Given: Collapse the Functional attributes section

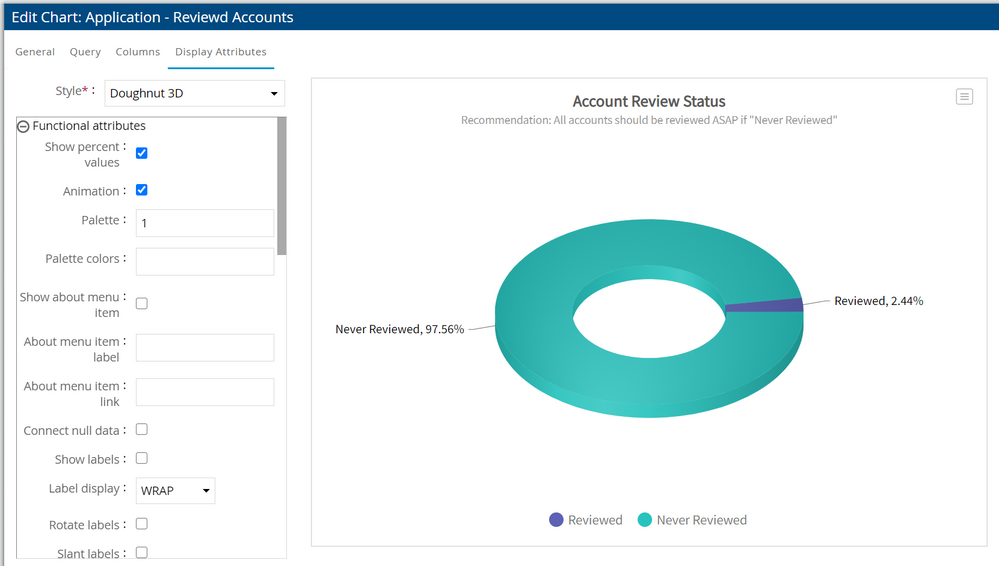Looking at the screenshot, I should coord(23,126).
